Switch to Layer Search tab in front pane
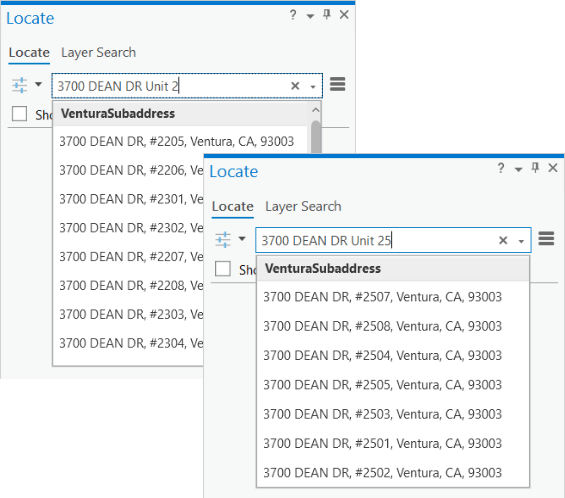The image size is (565, 498). pyautogui.click(x=303, y=206)
